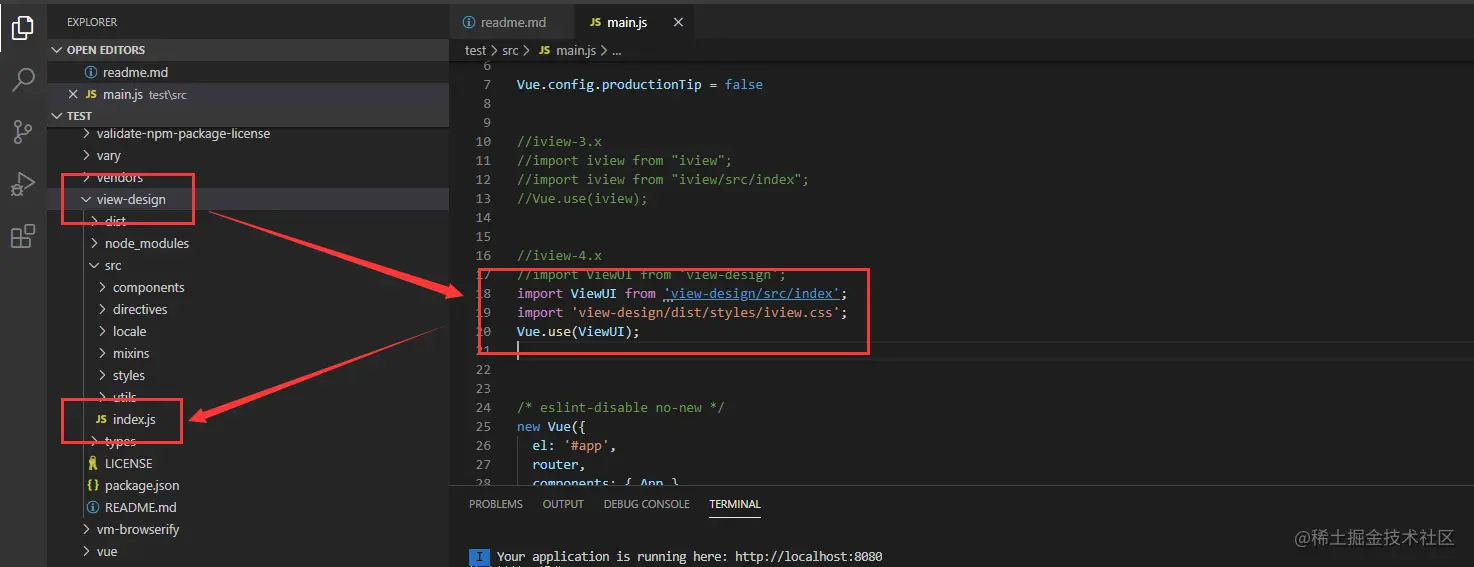Select the TERMINAL panel tab
Screen dimensions: 1474x567
click(735, 504)
